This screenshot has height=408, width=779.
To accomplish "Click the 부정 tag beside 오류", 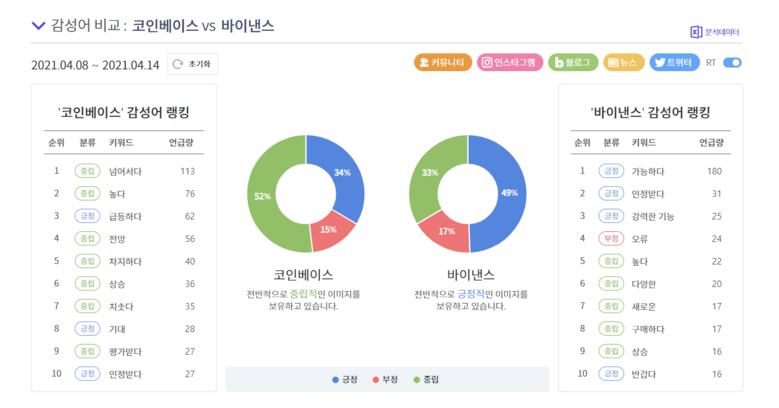I will [x=609, y=239].
